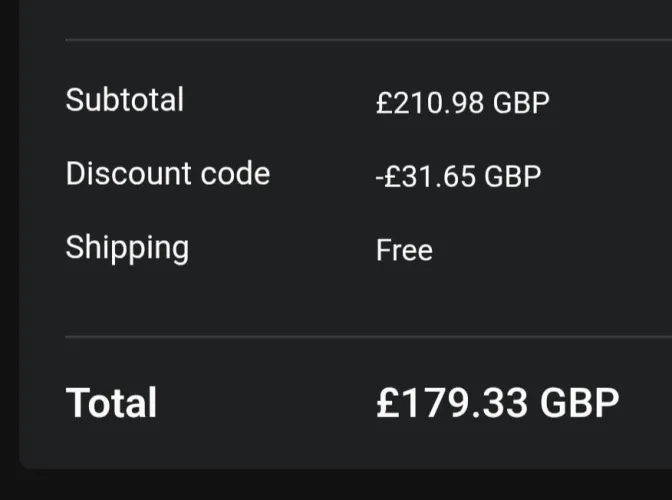This screenshot has height=500, width=672.
Task: Select the £179.33 total figure
Action: tap(453, 402)
